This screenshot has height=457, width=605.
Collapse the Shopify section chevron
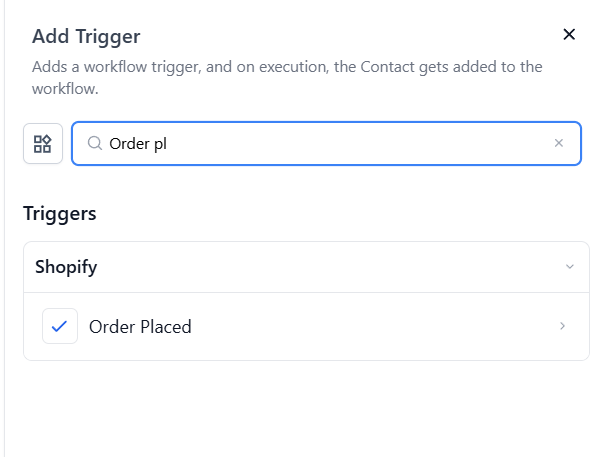pyautogui.click(x=570, y=267)
